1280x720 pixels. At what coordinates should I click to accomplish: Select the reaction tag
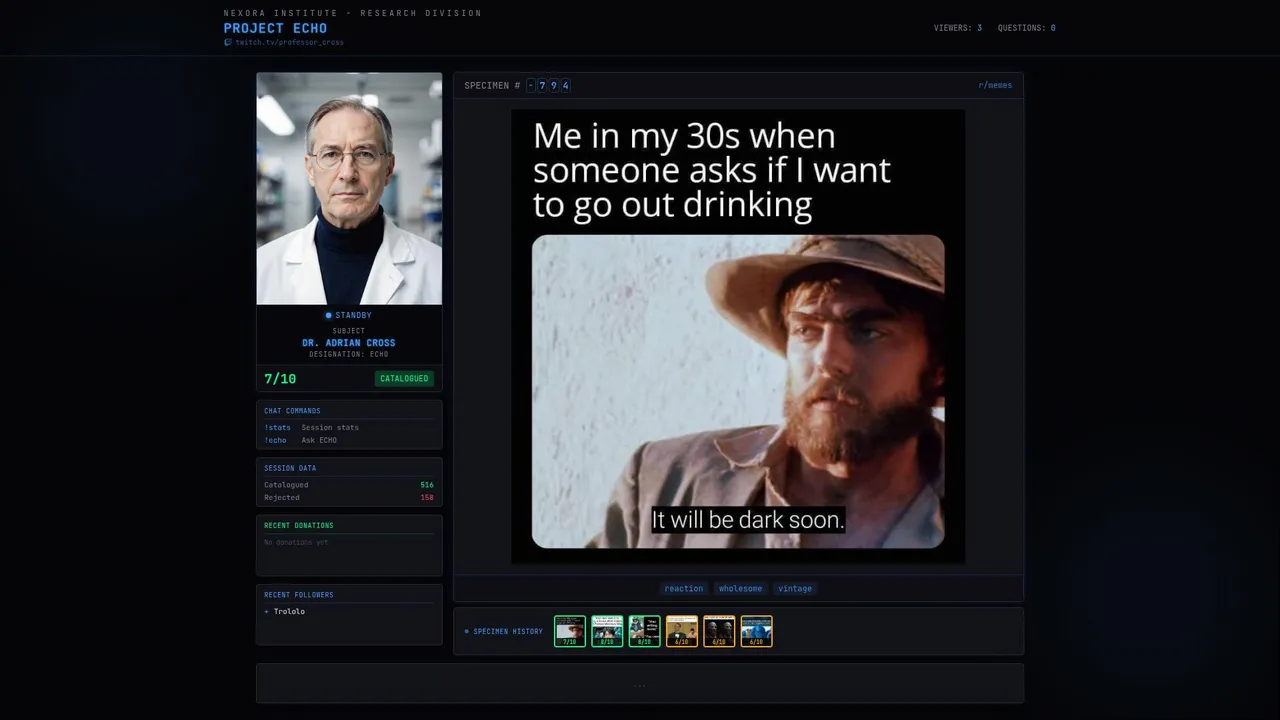click(684, 588)
